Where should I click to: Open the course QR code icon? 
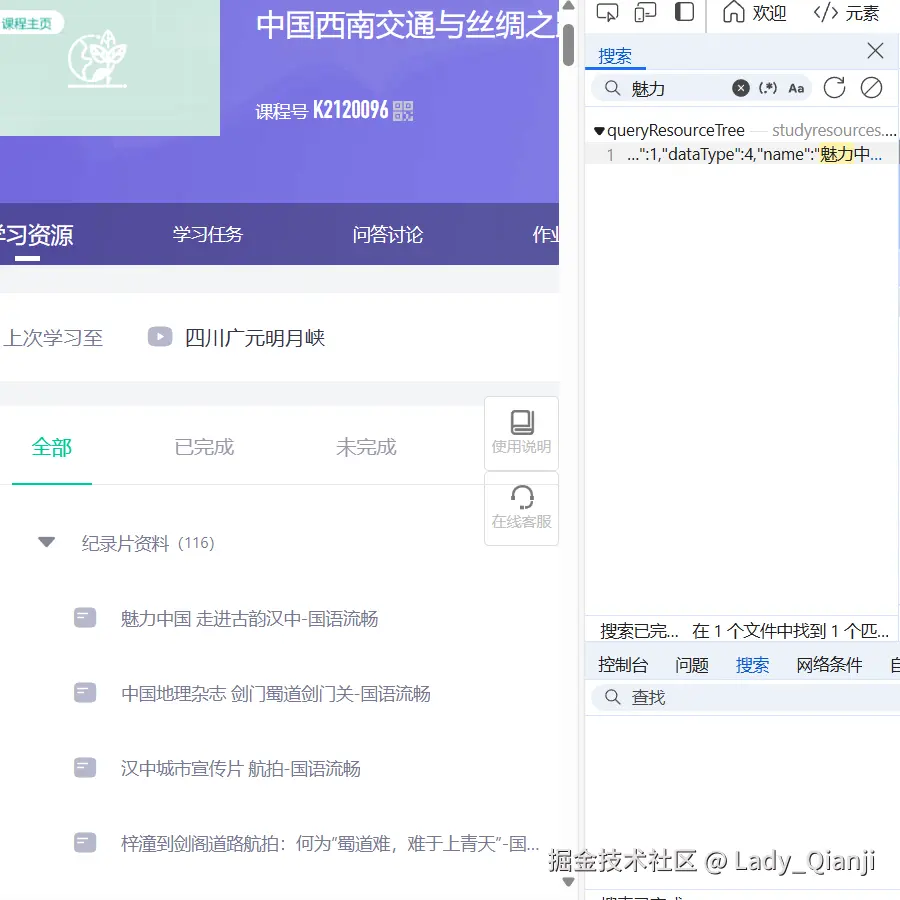tap(403, 111)
